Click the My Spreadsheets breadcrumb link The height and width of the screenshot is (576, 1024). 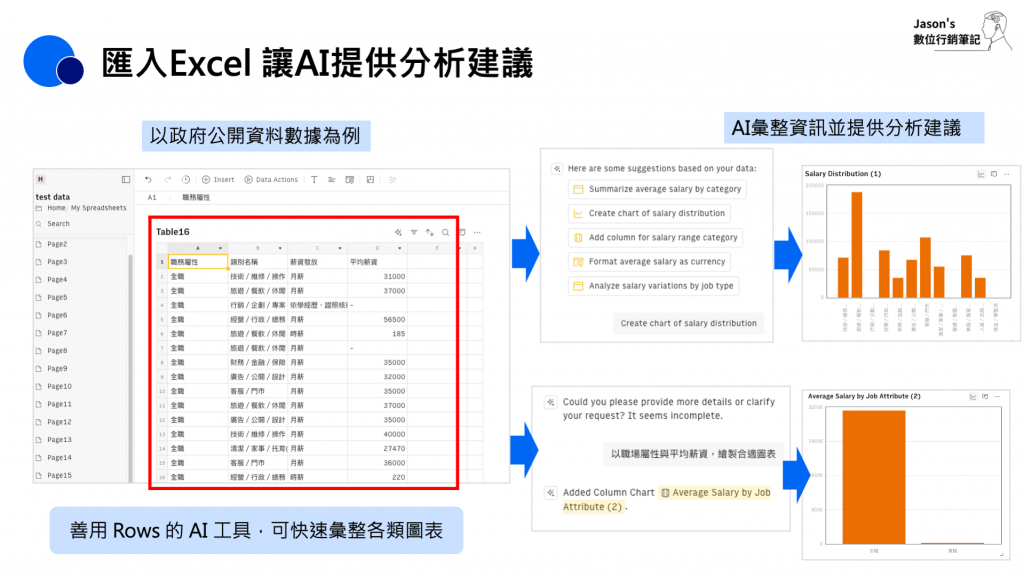[x=99, y=208]
